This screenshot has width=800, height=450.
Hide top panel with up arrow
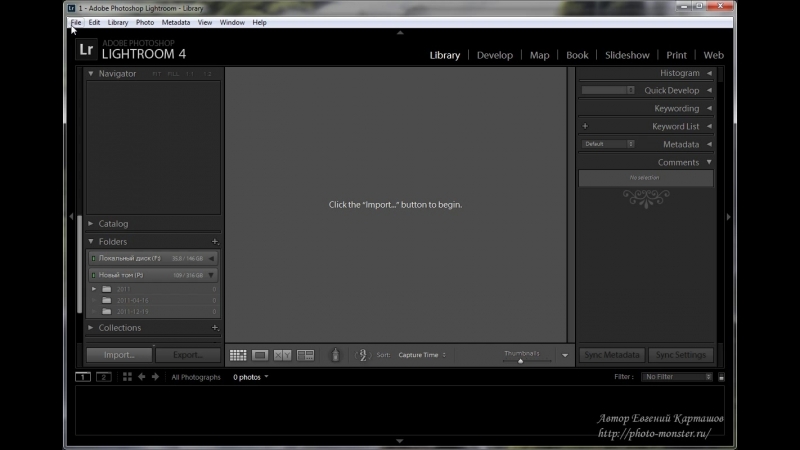point(400,32)
